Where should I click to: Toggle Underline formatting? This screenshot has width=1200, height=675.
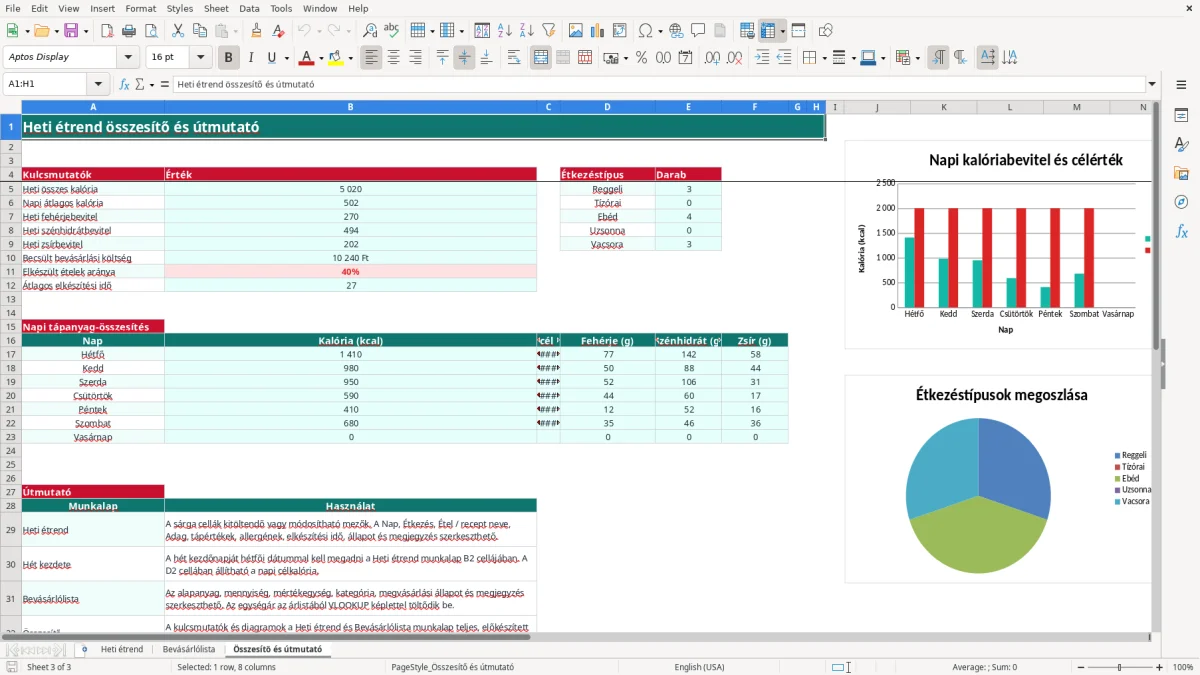[271, 58]
